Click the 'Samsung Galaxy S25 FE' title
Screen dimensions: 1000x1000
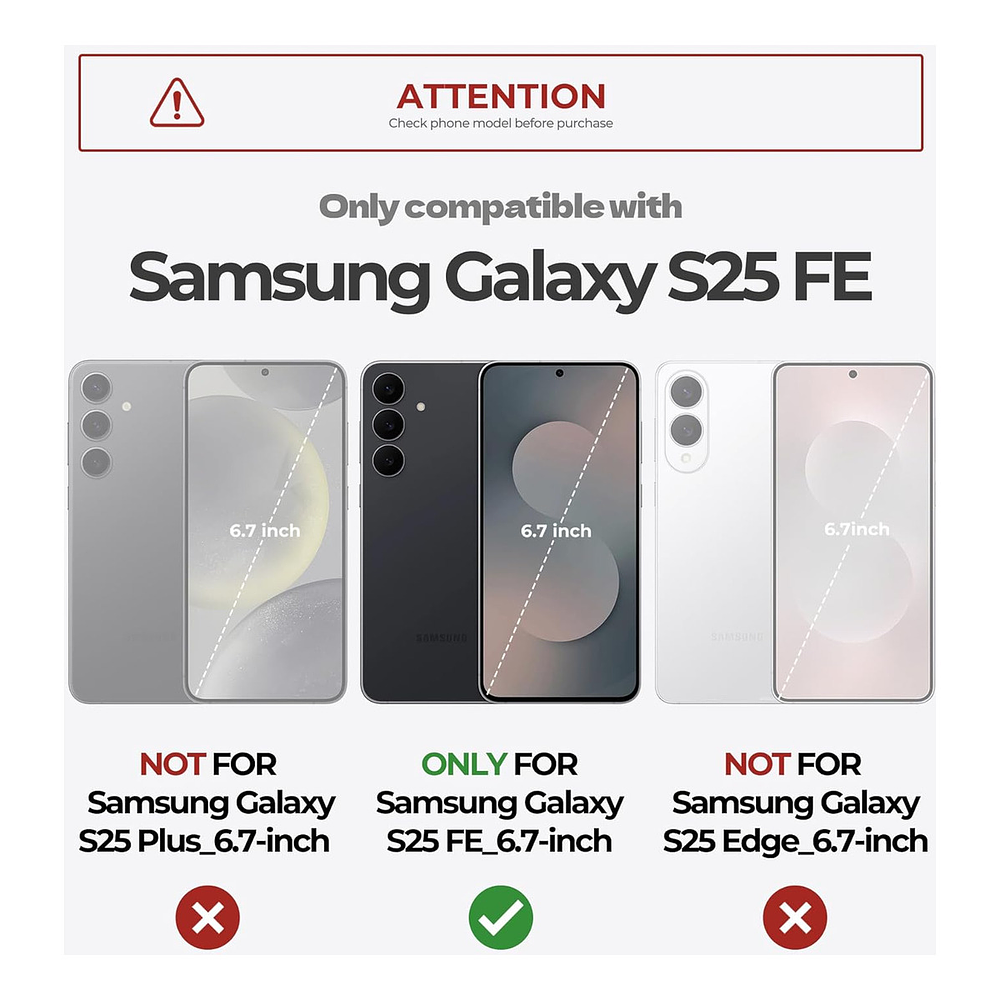tap(501, 277)
